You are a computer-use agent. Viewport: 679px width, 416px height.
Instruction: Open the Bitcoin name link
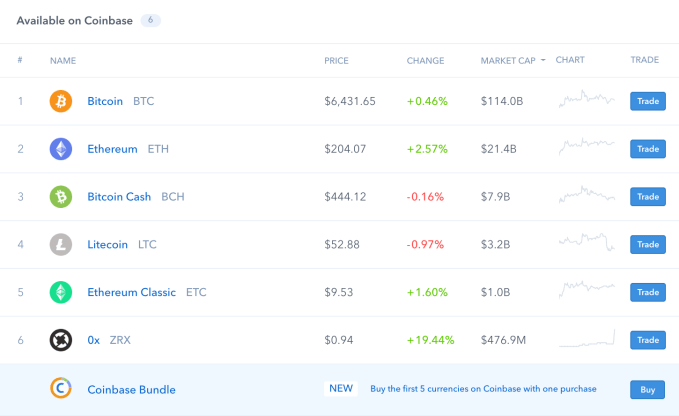105,101
